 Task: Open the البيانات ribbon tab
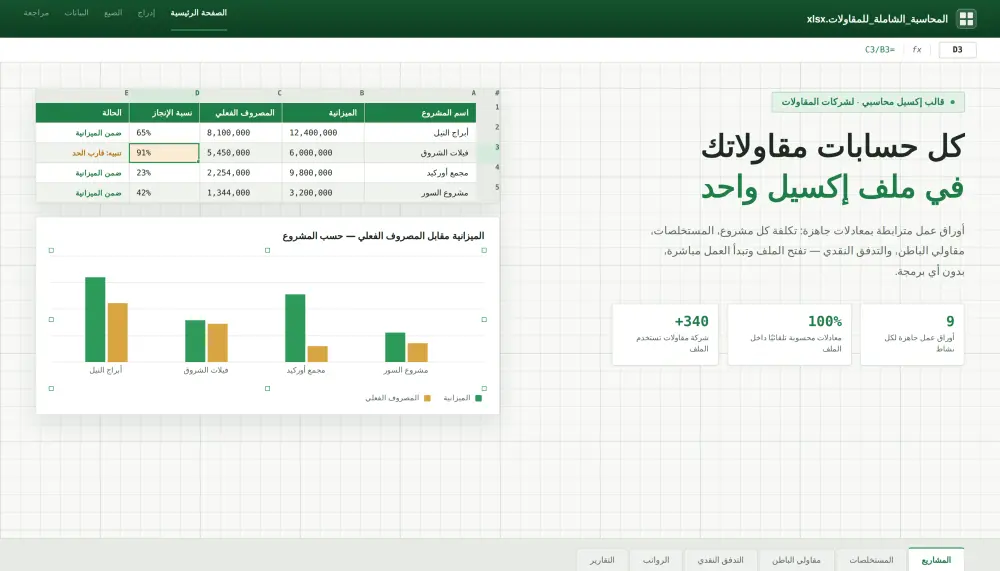point(76,13)
